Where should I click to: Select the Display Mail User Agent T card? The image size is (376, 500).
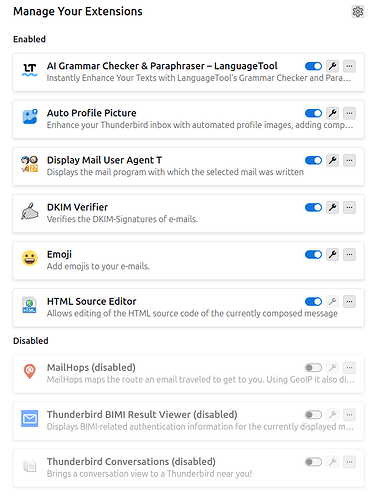point(188,167)
